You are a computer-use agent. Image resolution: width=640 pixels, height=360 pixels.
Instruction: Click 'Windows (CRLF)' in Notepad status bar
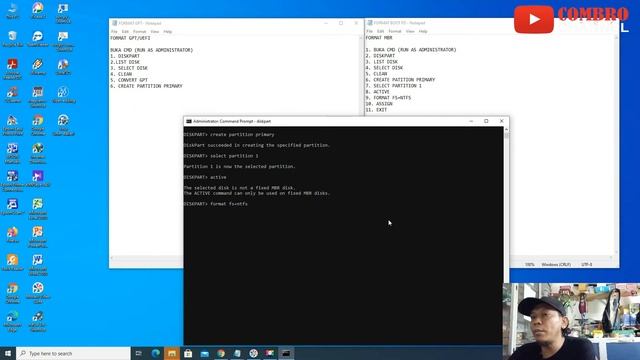pos(556,264)
